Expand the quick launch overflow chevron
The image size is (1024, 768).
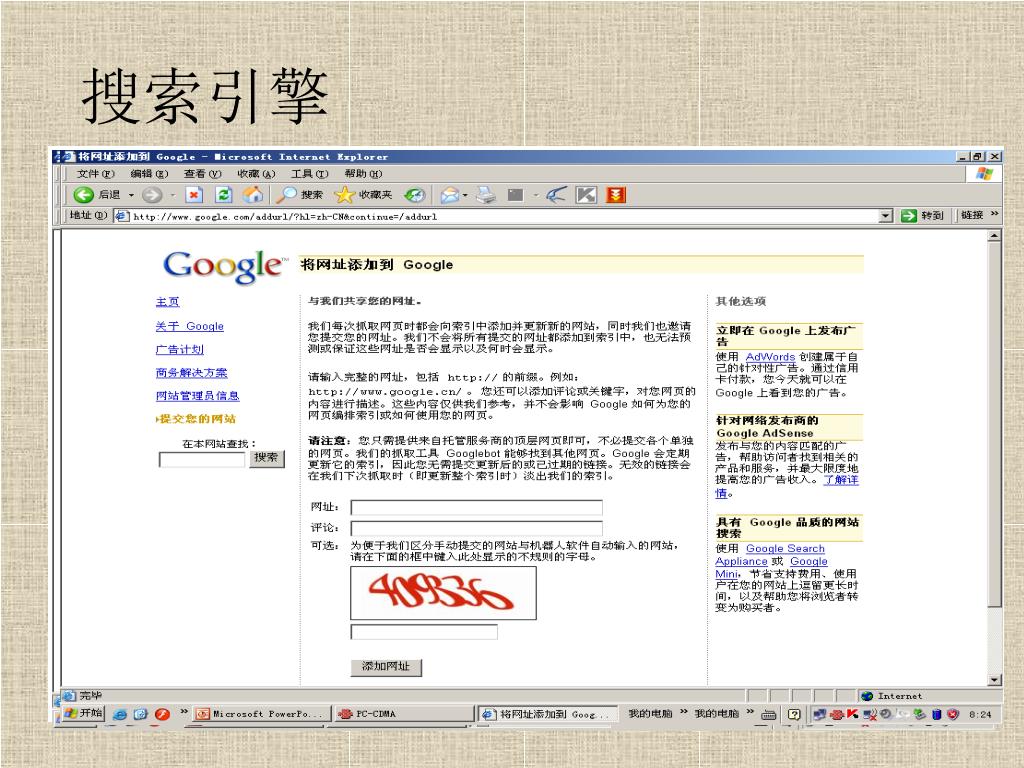tap(184, 712)
